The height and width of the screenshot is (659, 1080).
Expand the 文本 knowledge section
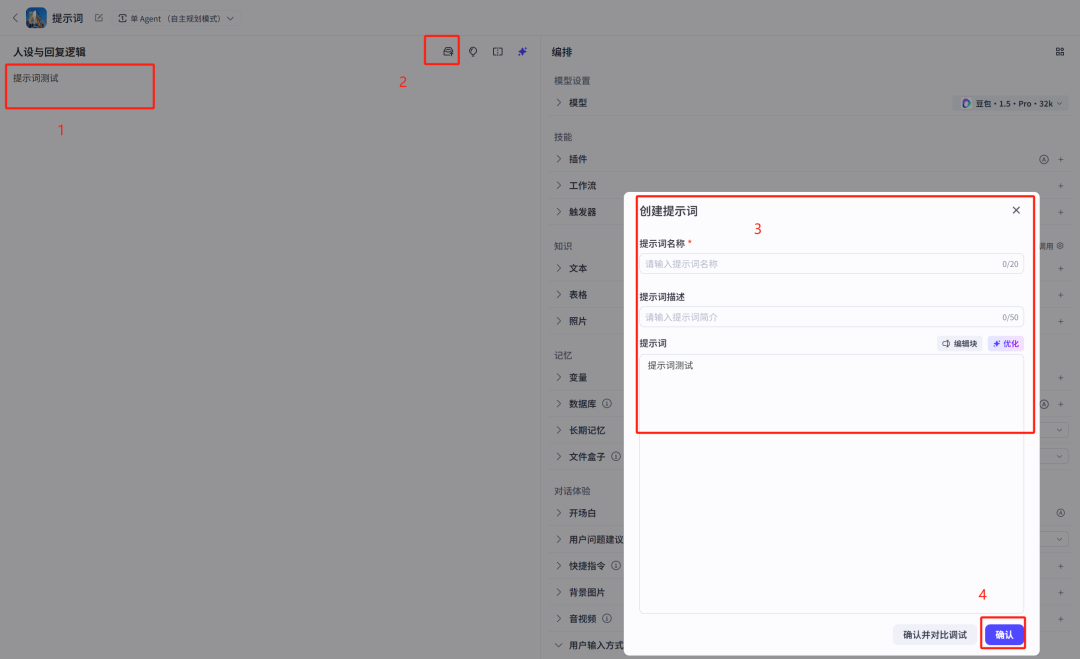559,268
